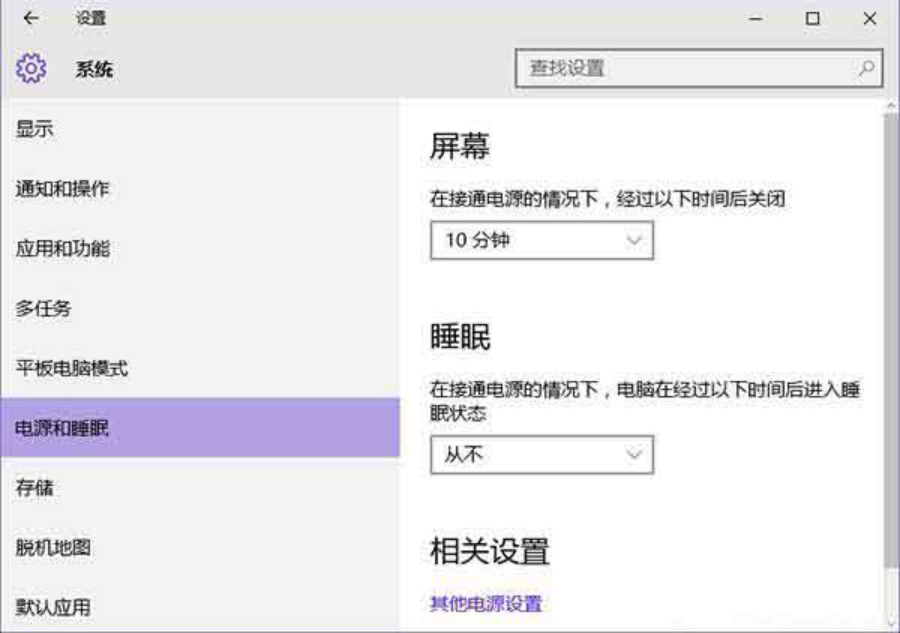Viewport: 900px width, 633px height.
Task: Select the 电源和睡眠 sidebar item
Action: click(x=62, y=428)
